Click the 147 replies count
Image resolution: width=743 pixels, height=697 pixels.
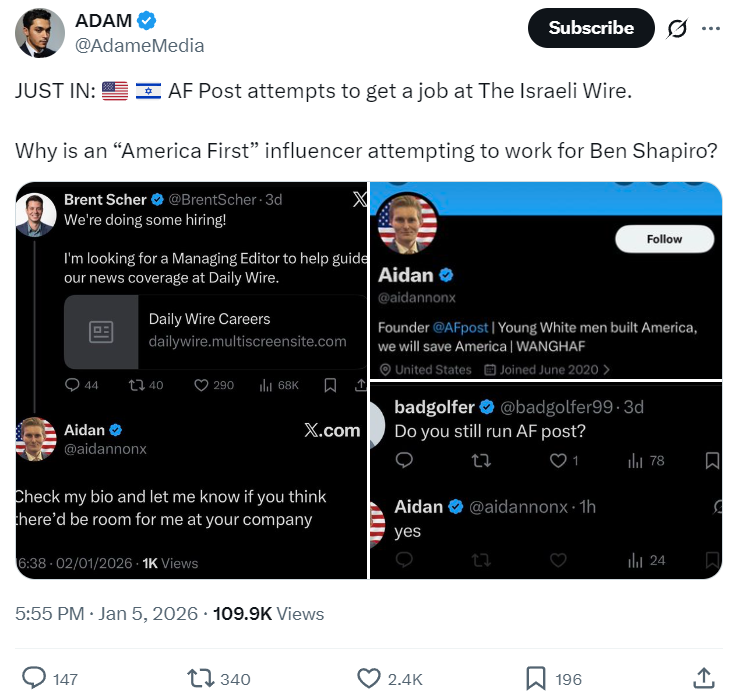click(65, 679)
